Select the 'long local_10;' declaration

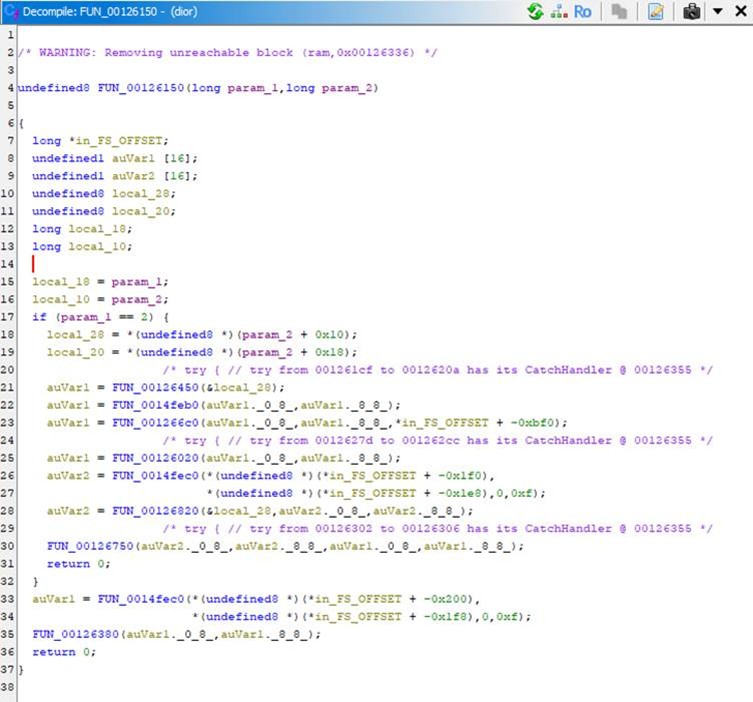pyautogui.click(x=82, y=247)
